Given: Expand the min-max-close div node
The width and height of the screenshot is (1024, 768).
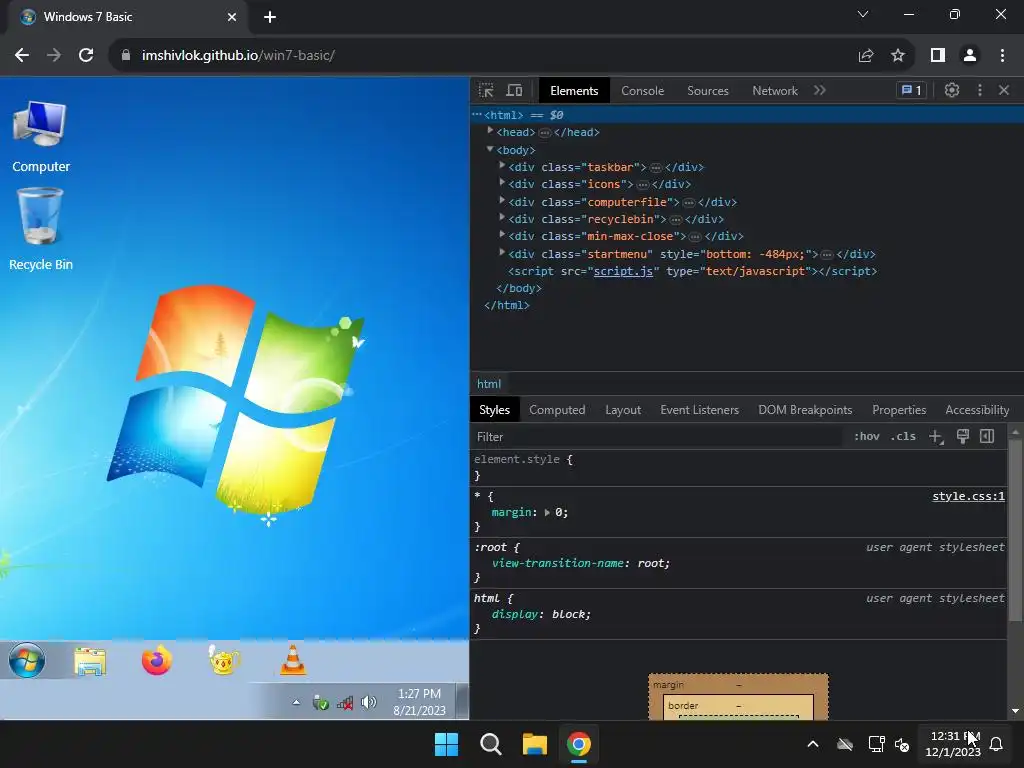Looking at the screenshot, I should point(502,234).
